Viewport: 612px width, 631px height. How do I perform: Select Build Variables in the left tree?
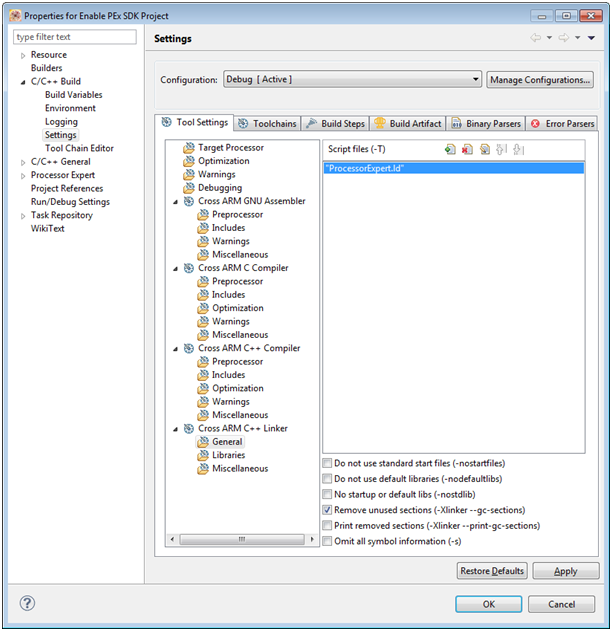pyautogui.click(x=74, y=95)
